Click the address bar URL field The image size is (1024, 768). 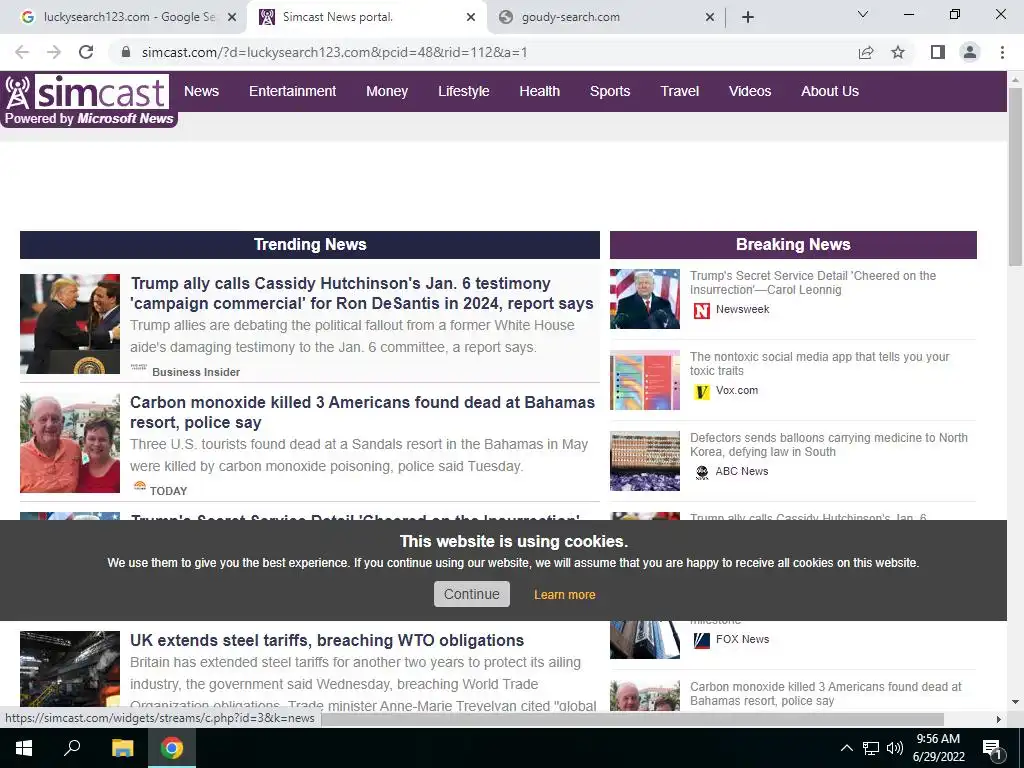pyautogui.click(x=483, y=52)
